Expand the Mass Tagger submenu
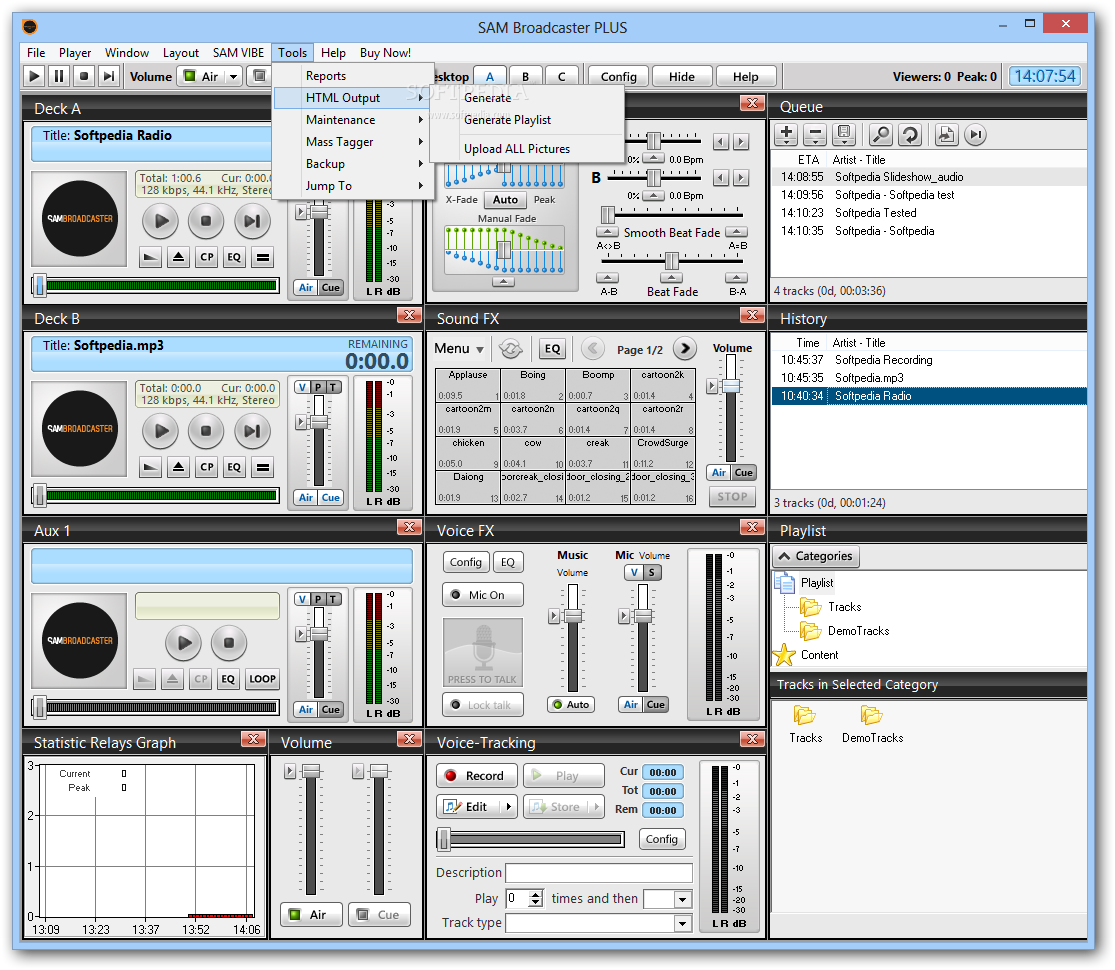1115x970 pixels. (353, 142)
